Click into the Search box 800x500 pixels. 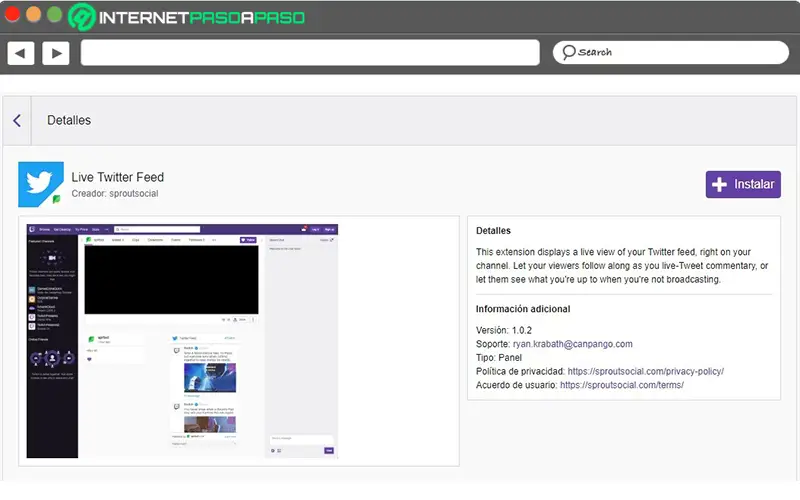point(670,53)
